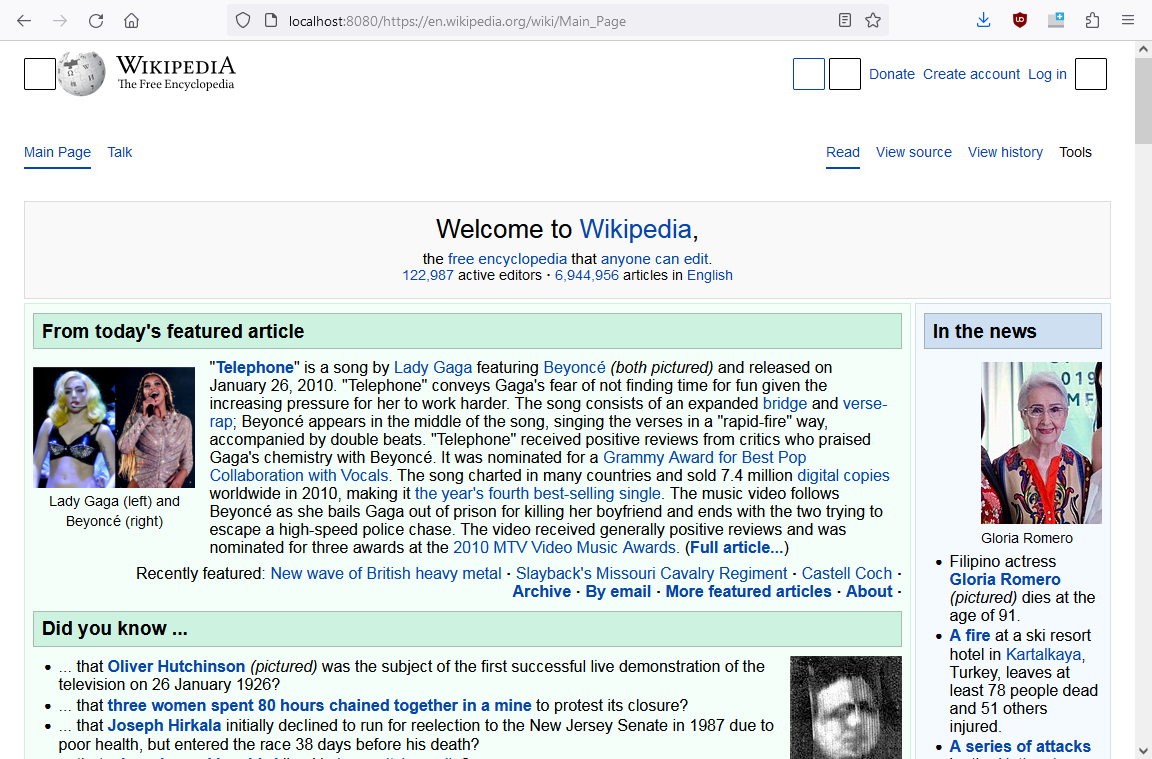
Task: Open the anyone can edit link
Action: click(655, 259)
